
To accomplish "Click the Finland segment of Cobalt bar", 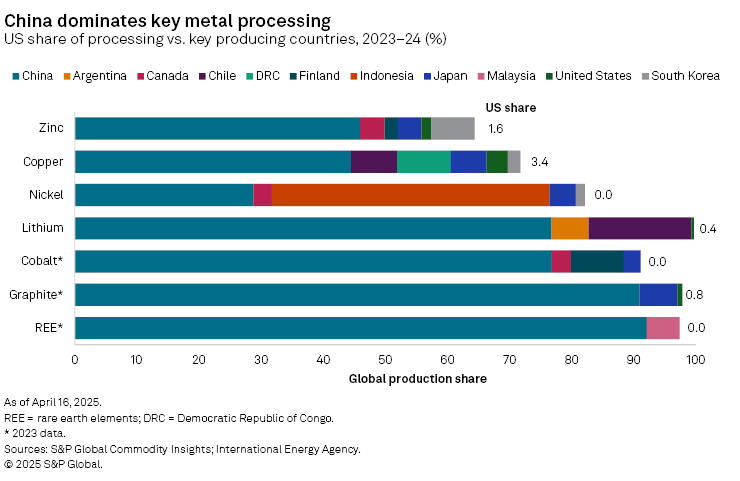I will tap(597, 261).
